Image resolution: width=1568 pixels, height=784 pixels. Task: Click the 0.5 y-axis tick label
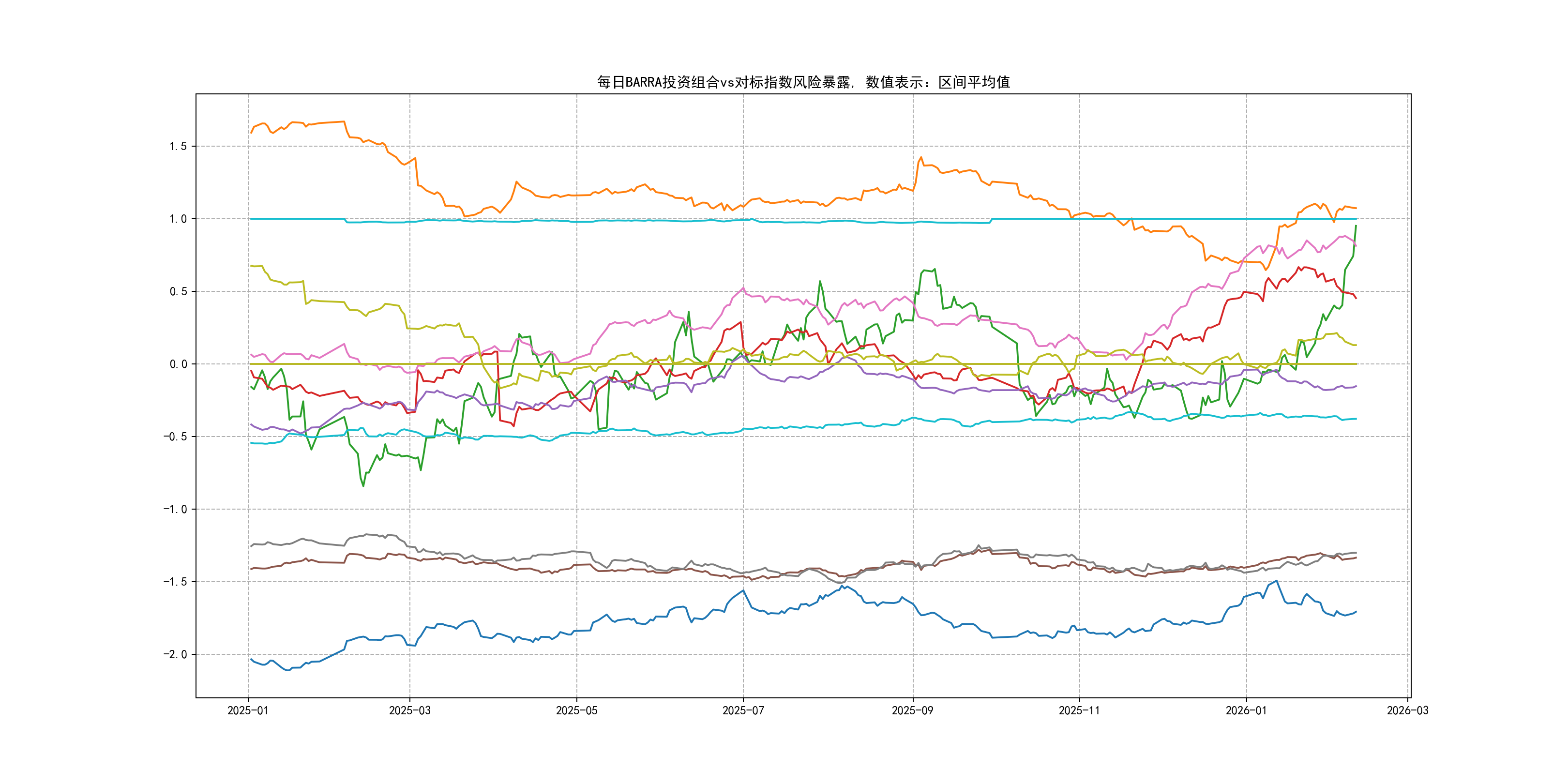(178, 291)
